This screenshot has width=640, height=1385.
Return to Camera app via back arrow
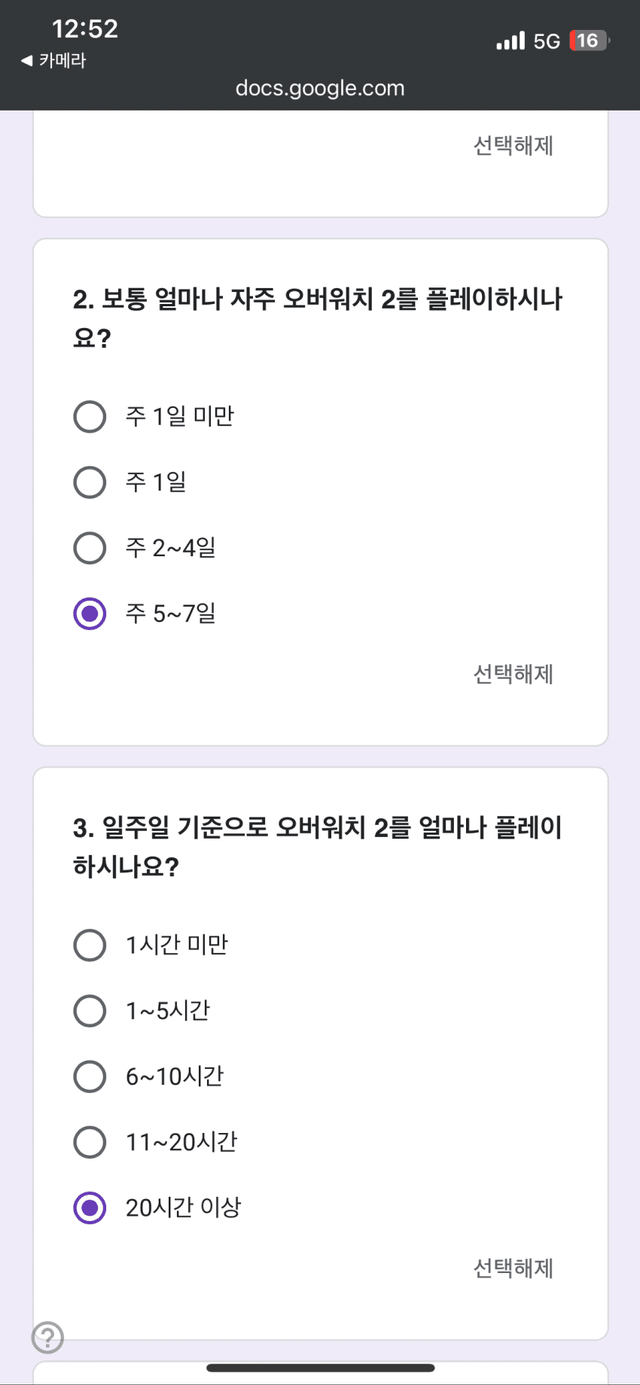(53, 61)
